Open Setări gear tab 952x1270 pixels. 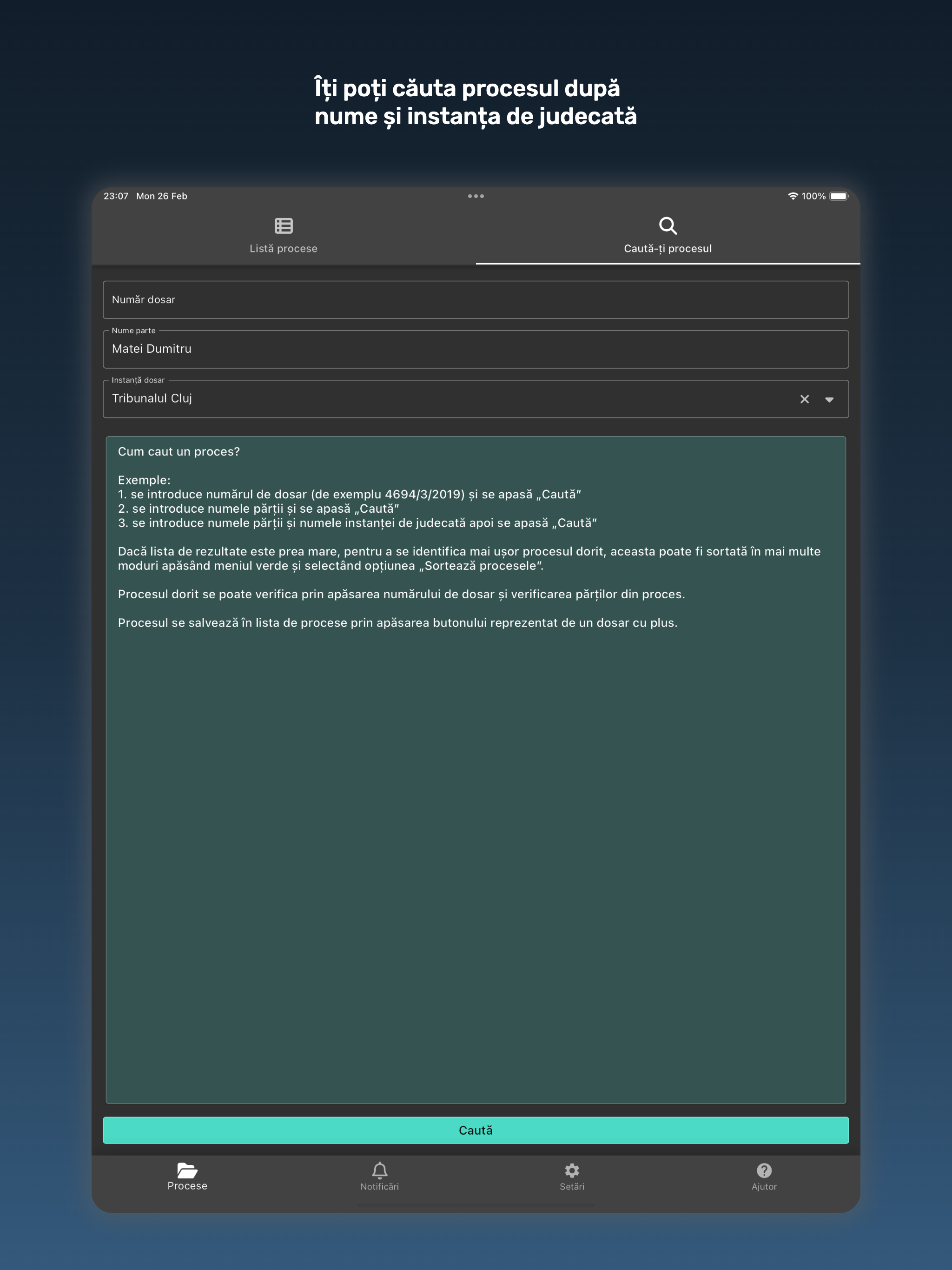[572, 1177]
